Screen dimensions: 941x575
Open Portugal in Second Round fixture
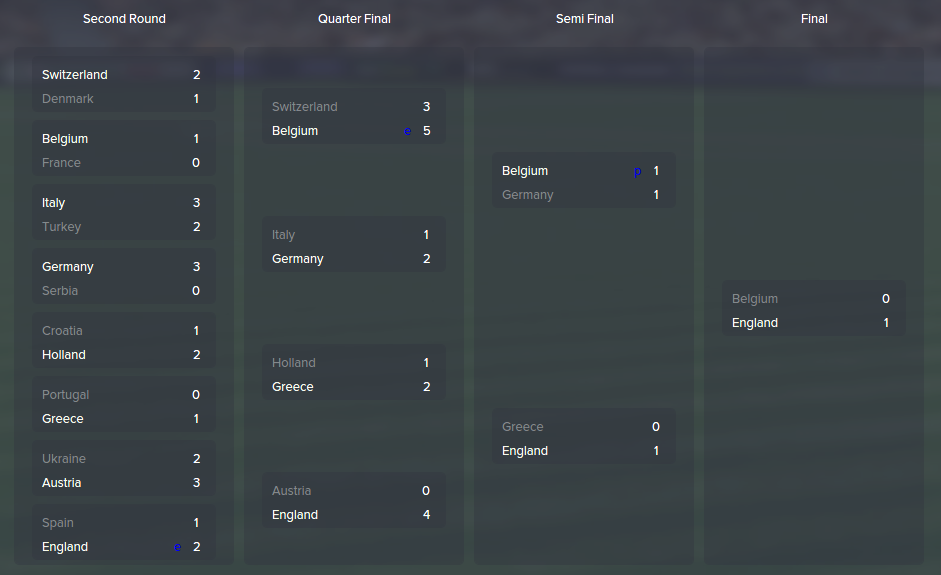coord(65,395)
